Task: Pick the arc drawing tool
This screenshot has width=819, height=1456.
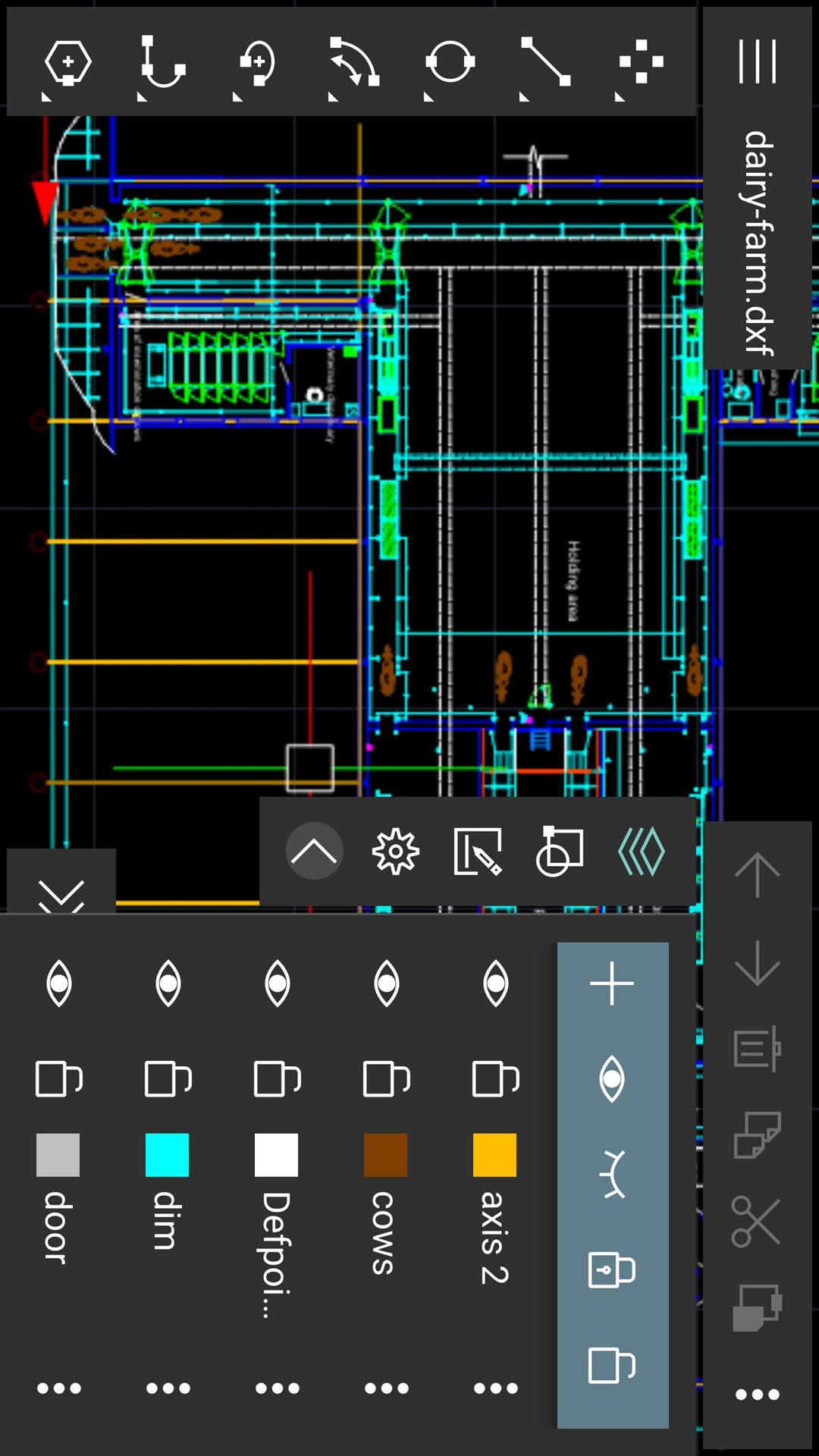Action: click(353, 62)
